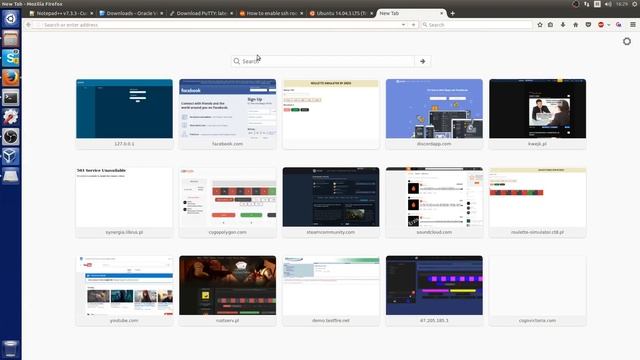Focus the address bar field
Image resolution: width=640 pixels, height=360 pixels.
[x=220, y=25]
